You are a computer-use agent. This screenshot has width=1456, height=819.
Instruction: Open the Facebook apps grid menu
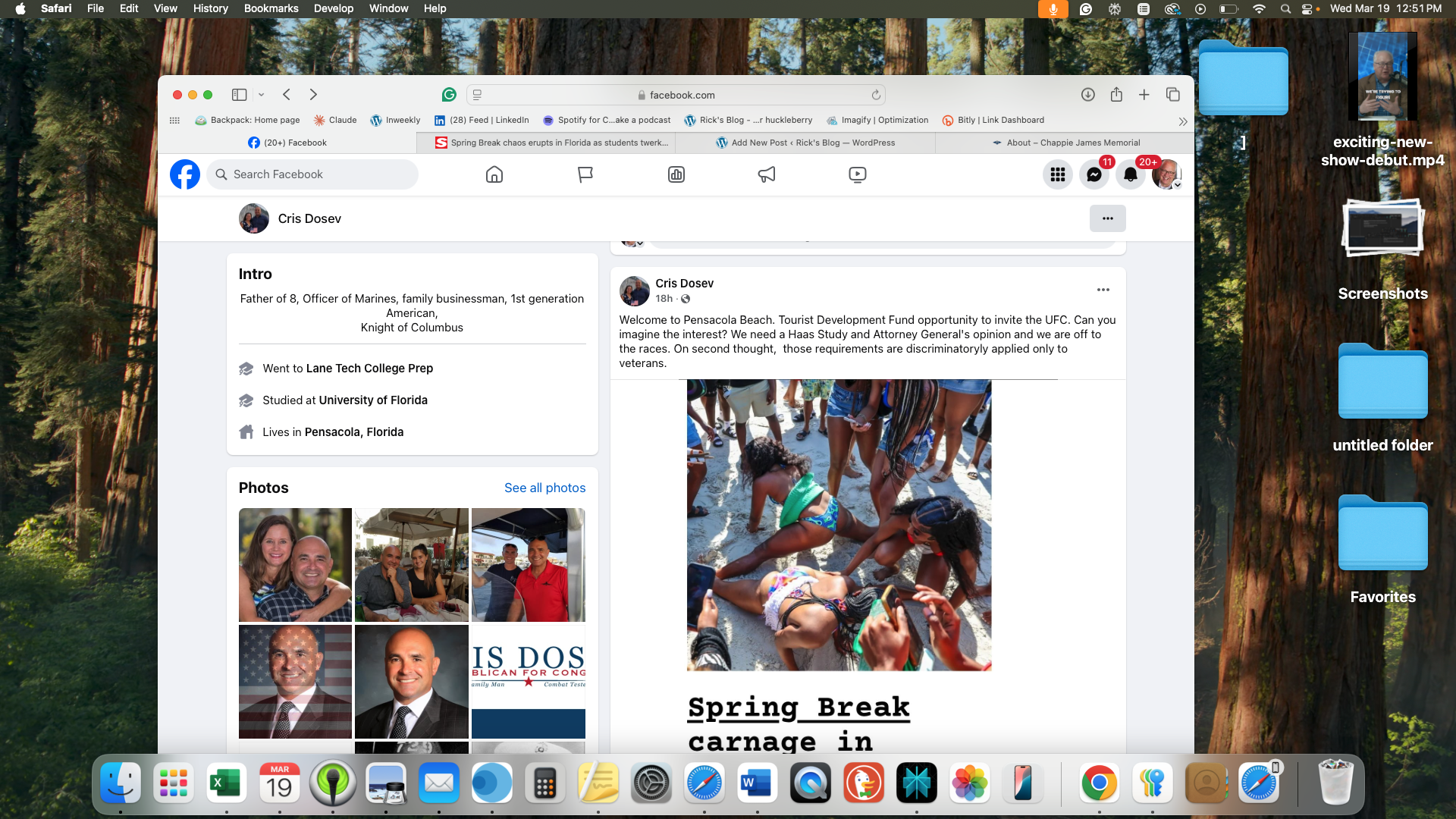1057,174
